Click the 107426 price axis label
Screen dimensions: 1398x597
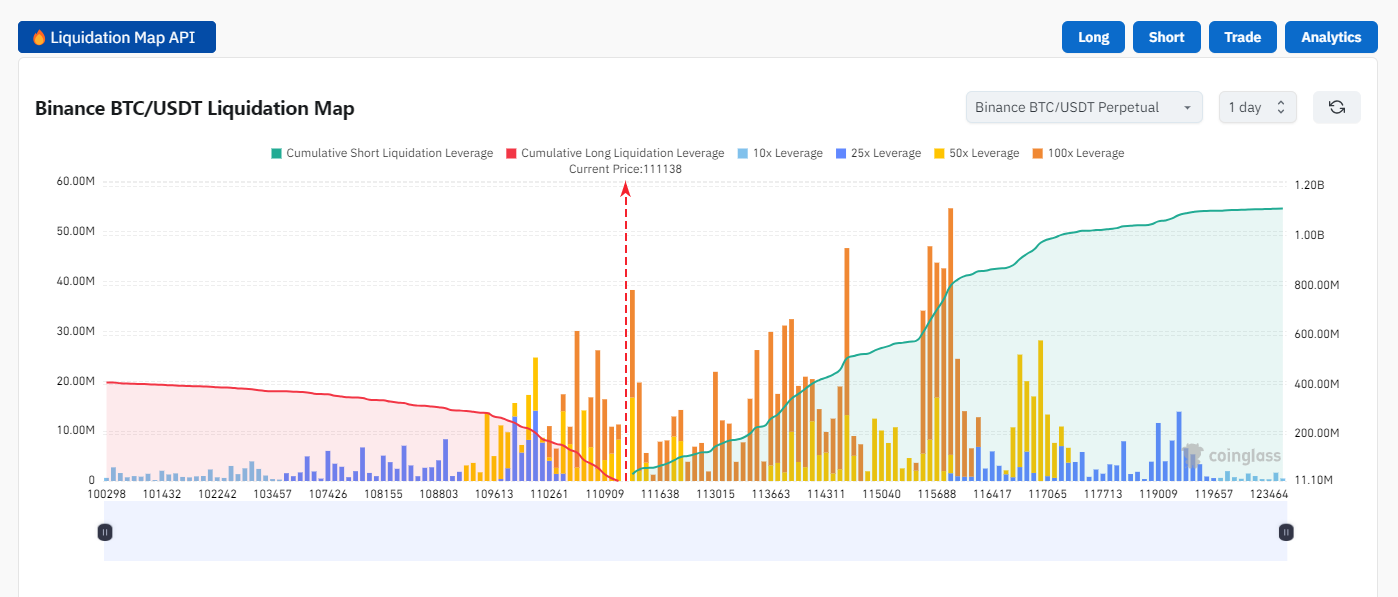pyautogui.click(x=328, y=494)
